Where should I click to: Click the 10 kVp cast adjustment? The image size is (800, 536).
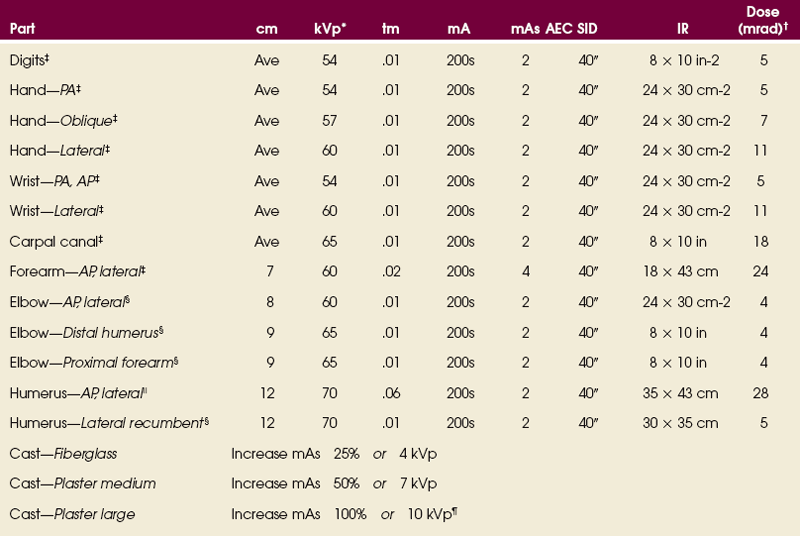pos(431,514)
